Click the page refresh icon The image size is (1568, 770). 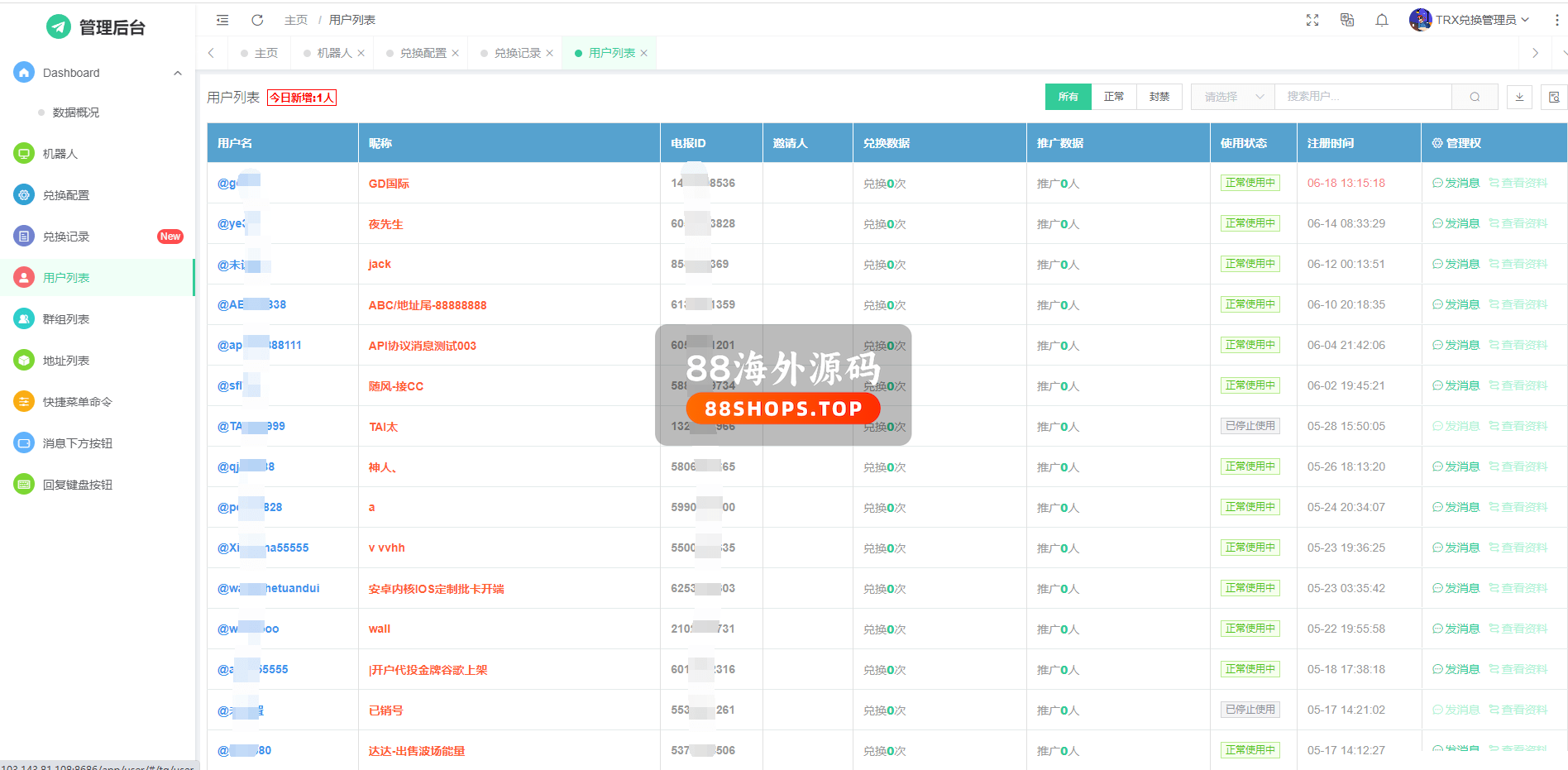(257, 20)
